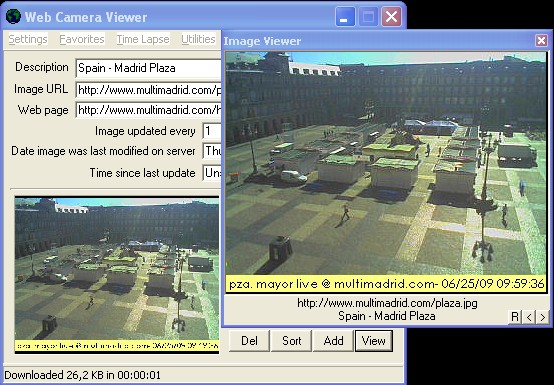Viewport: 554px width, 385px height.
Task: Click 'Date image was last modified on server' label
Action: point(103,151)
